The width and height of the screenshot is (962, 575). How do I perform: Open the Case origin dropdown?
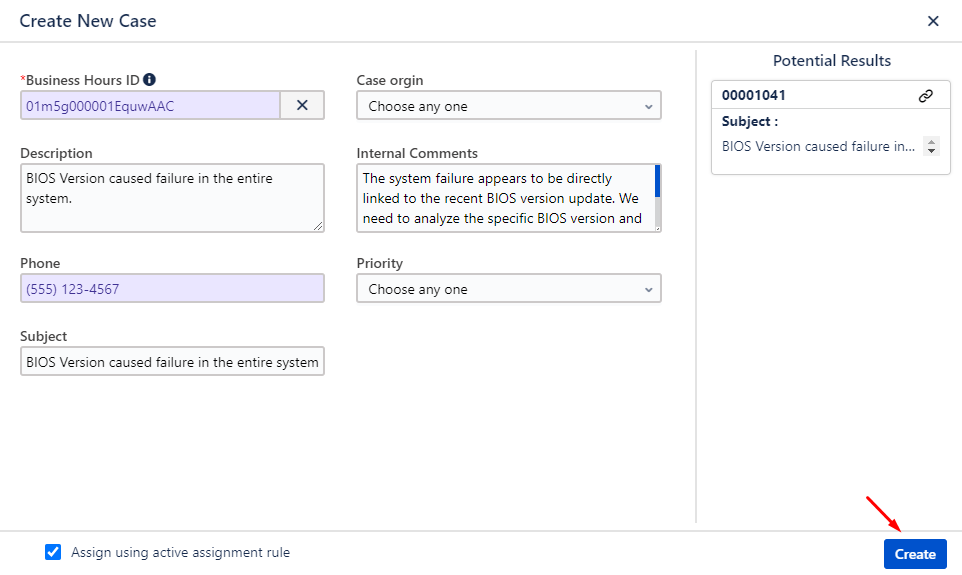coord(508,106)
